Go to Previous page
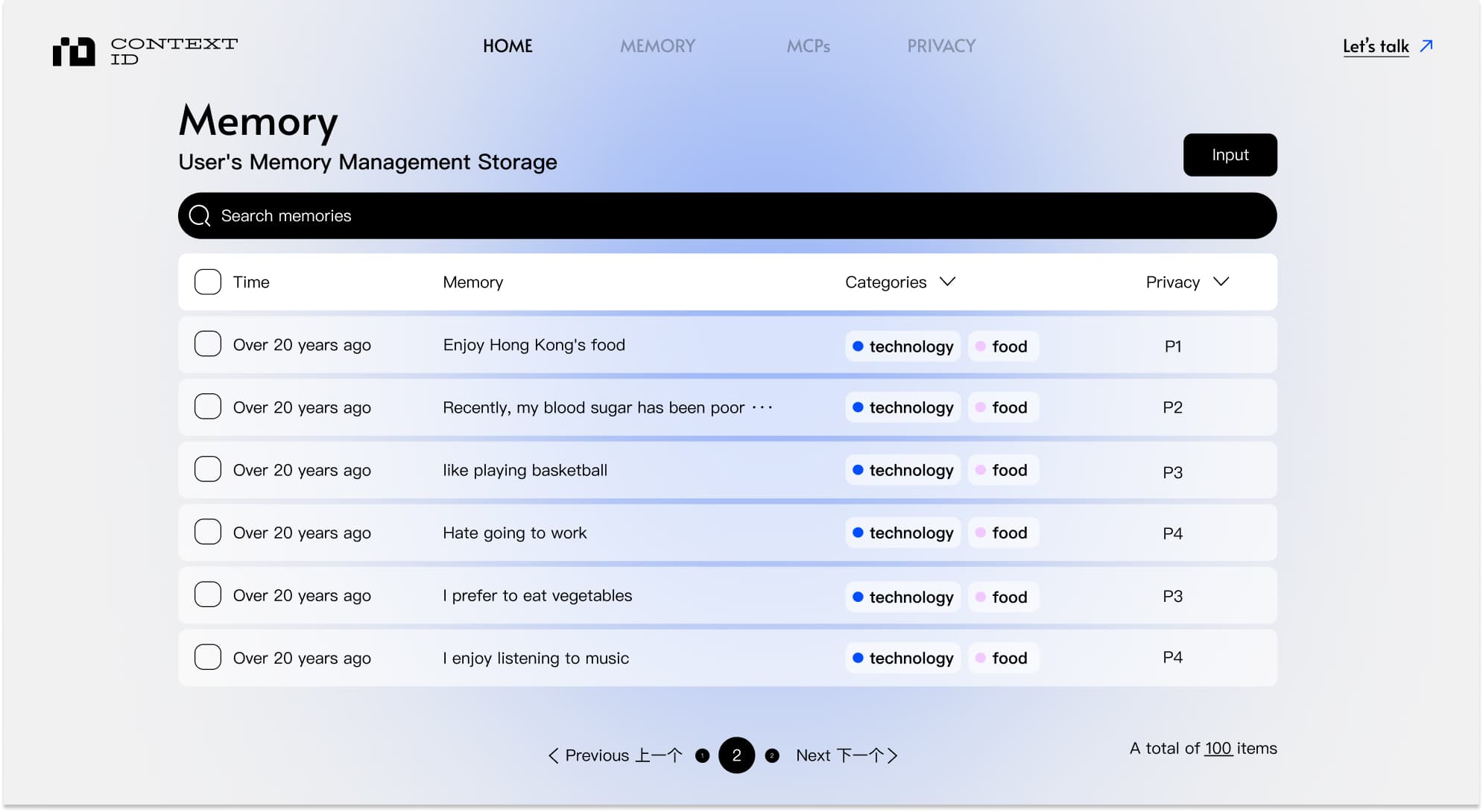 click(x=616, y=755)
